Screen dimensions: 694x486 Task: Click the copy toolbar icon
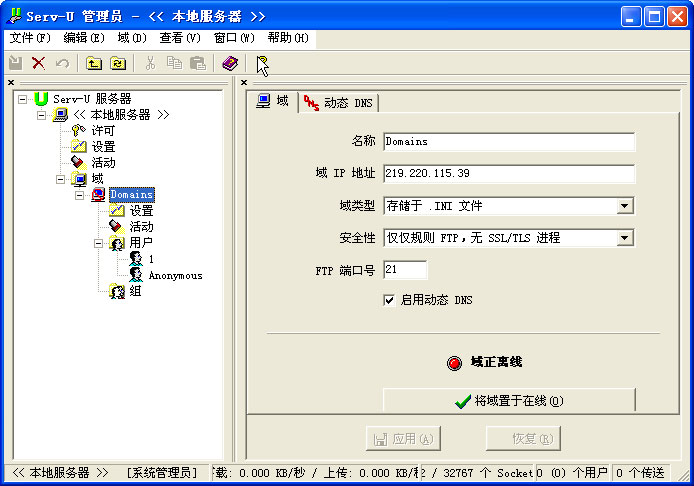click(174, 63)
